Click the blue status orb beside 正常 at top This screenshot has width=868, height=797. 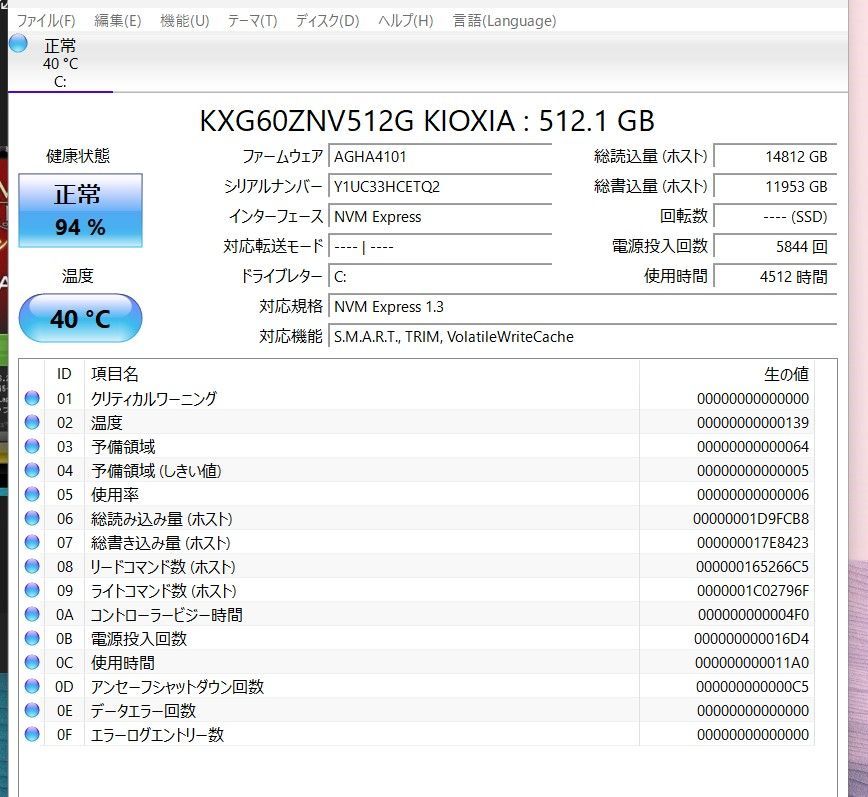tap(18, 43)
